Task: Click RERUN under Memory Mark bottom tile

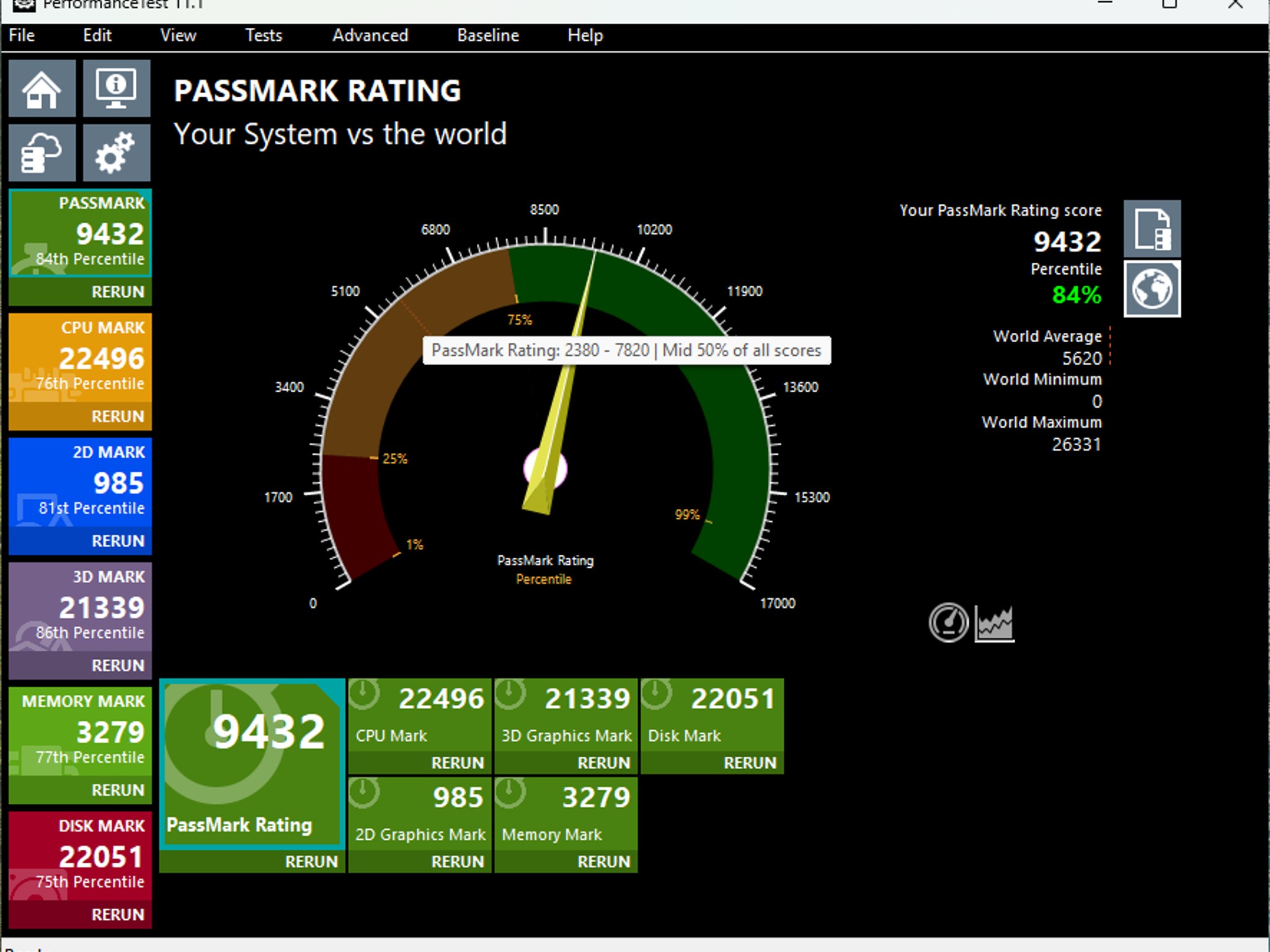Action: pos(603,862)
